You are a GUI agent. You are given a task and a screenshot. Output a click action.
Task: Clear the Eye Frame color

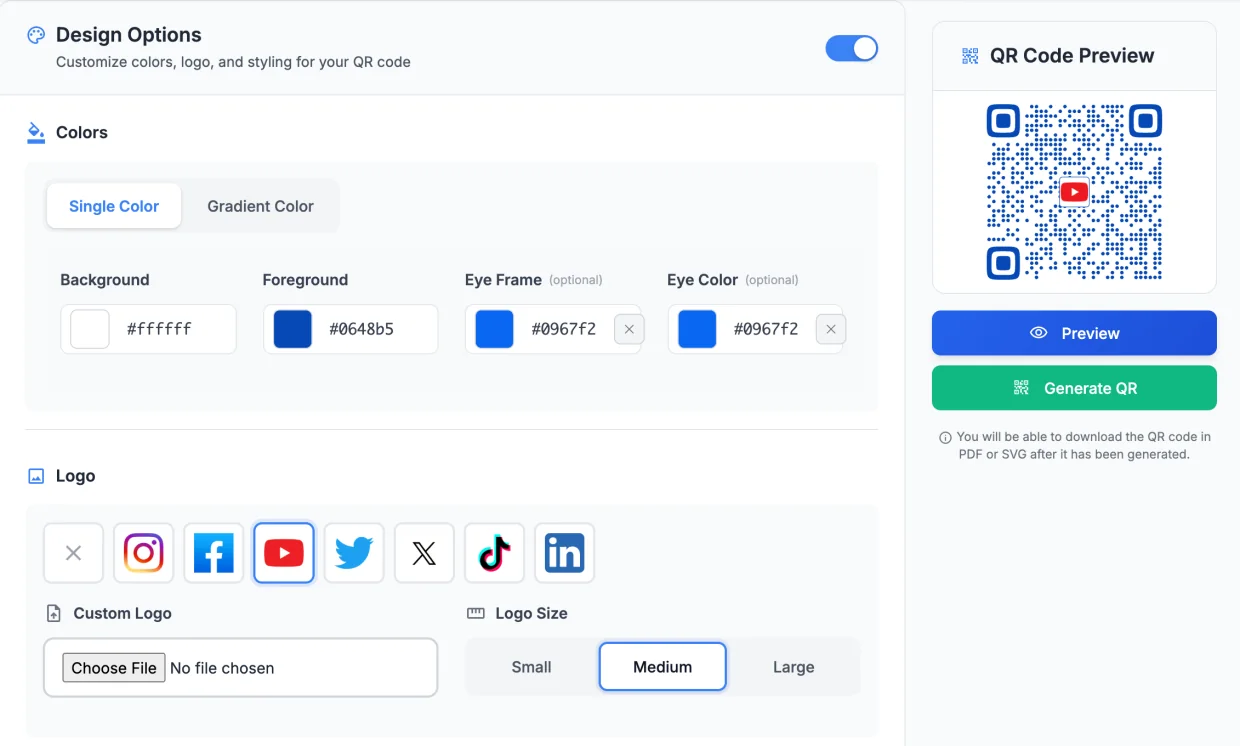click(x=629, y=329)
